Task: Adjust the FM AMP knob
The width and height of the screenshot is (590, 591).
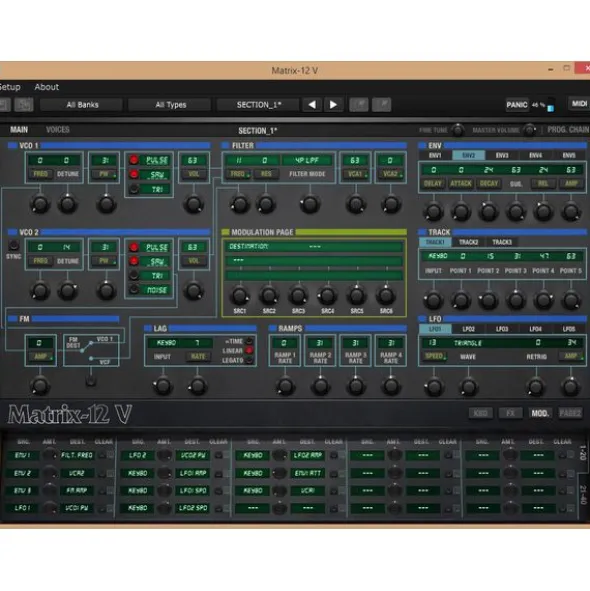Action: (x=40, y=386)
